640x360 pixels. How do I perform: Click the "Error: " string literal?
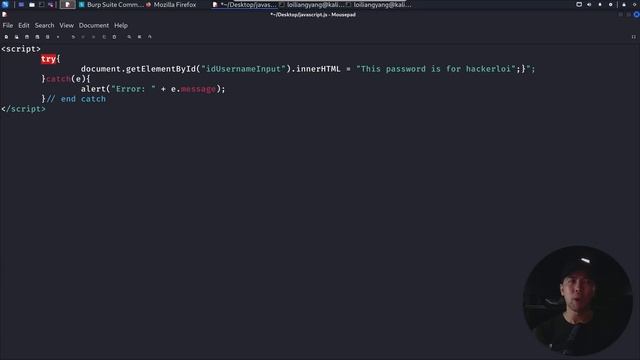pos(133,89)
